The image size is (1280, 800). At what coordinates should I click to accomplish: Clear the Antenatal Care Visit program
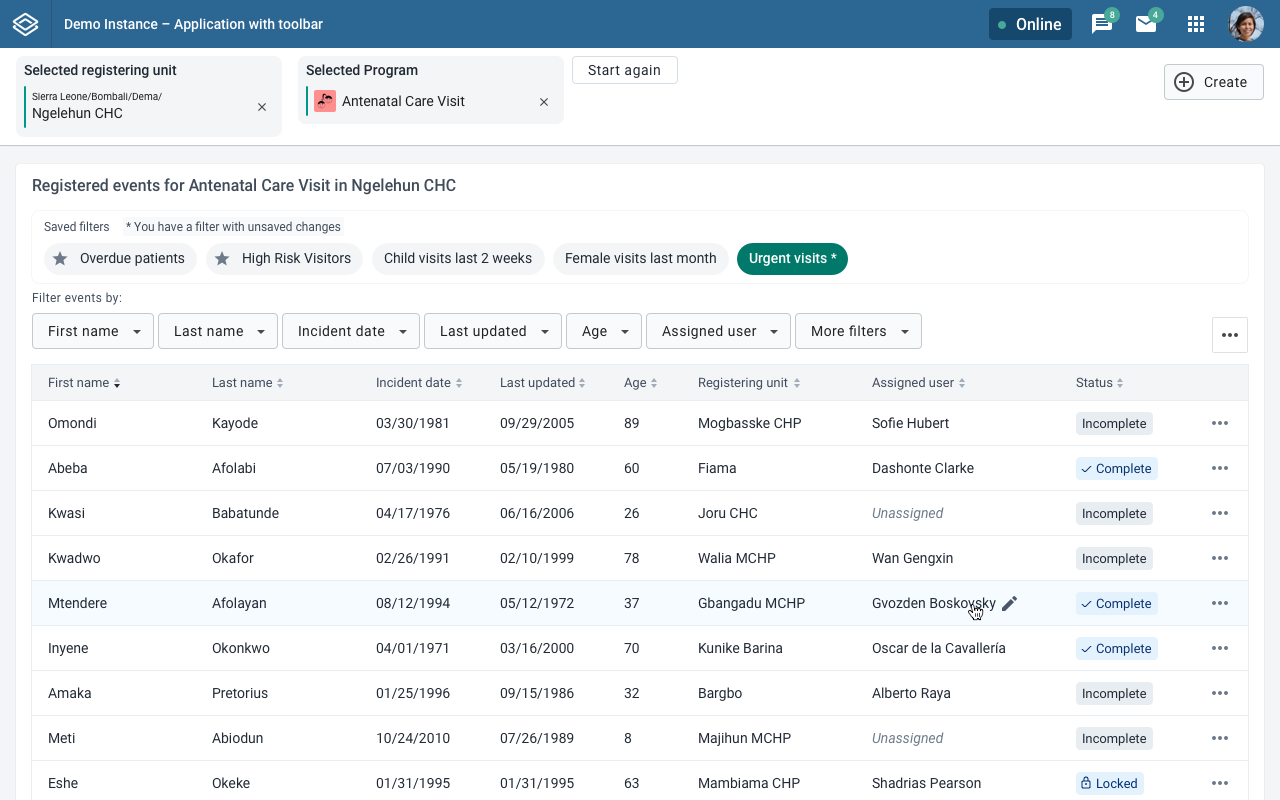point(544,102)
